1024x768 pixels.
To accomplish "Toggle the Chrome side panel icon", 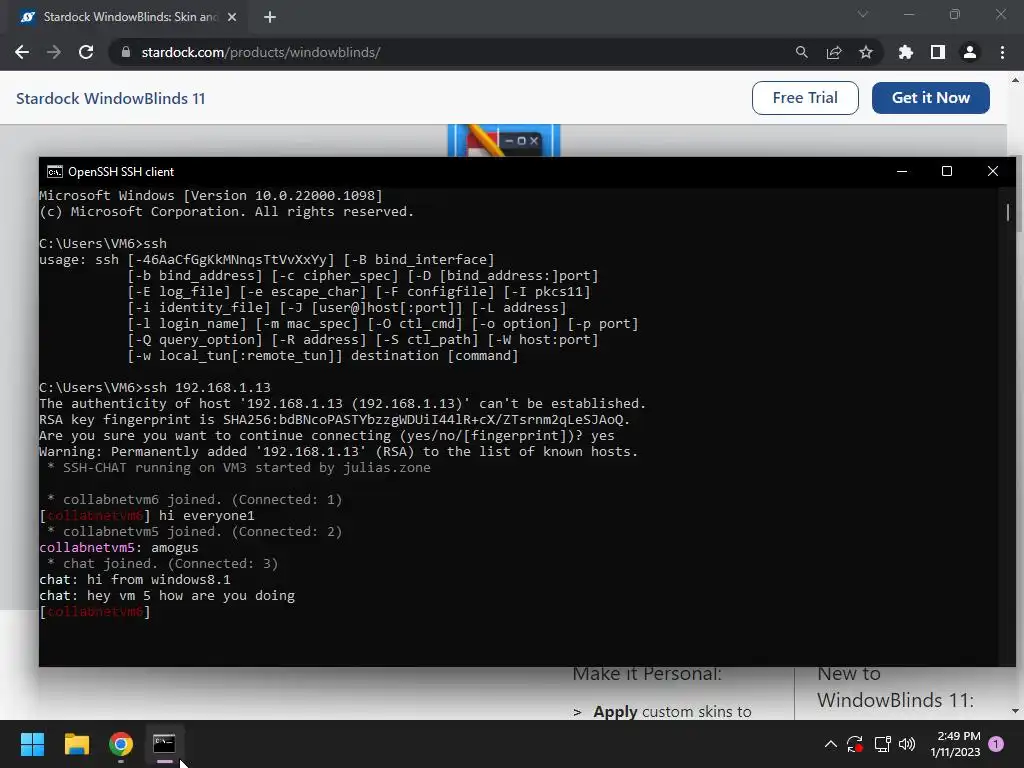I will (938, 52).
